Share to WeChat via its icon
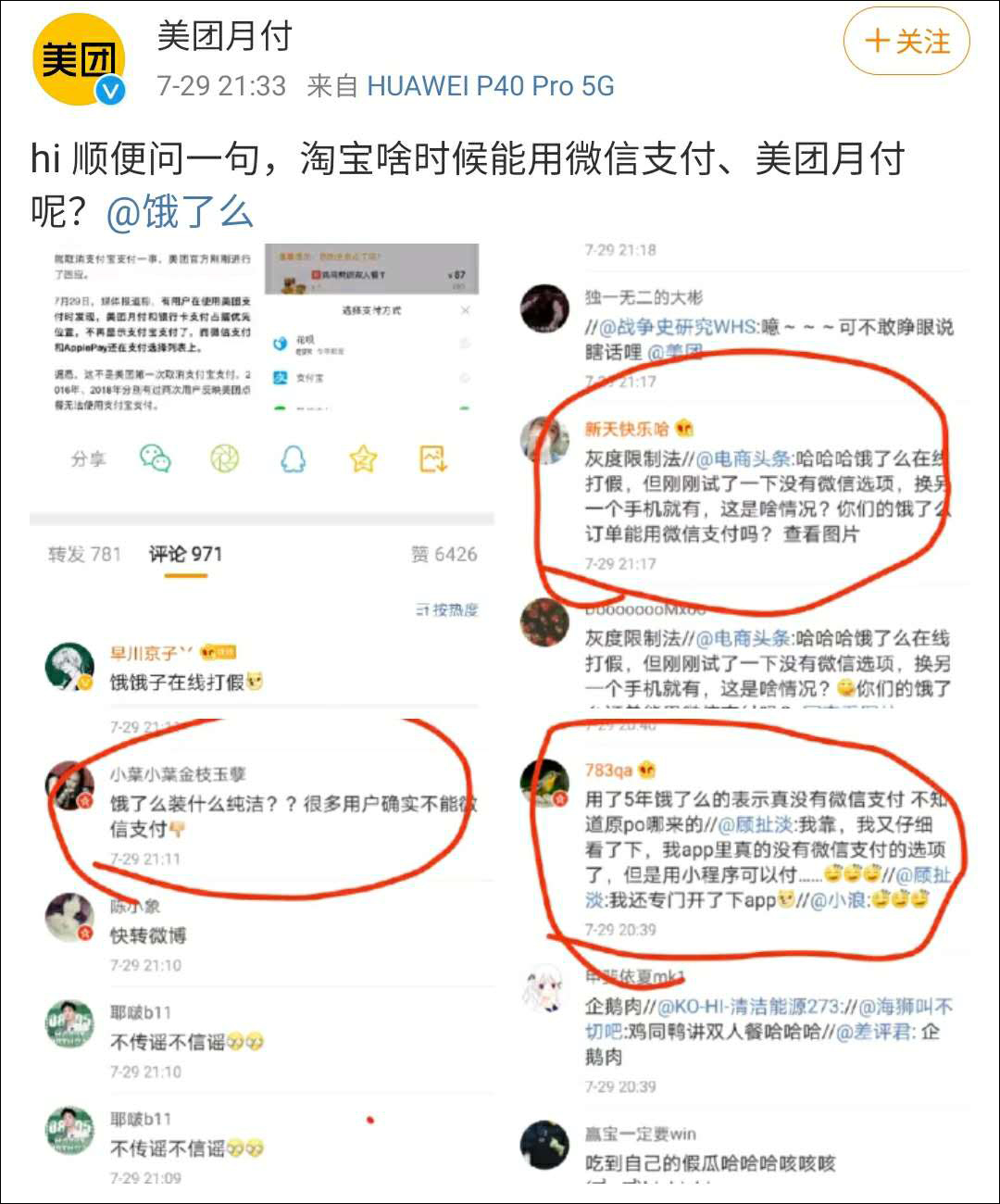The image size is (1000, 1204). pyautogui.click(x=156, y=458)
